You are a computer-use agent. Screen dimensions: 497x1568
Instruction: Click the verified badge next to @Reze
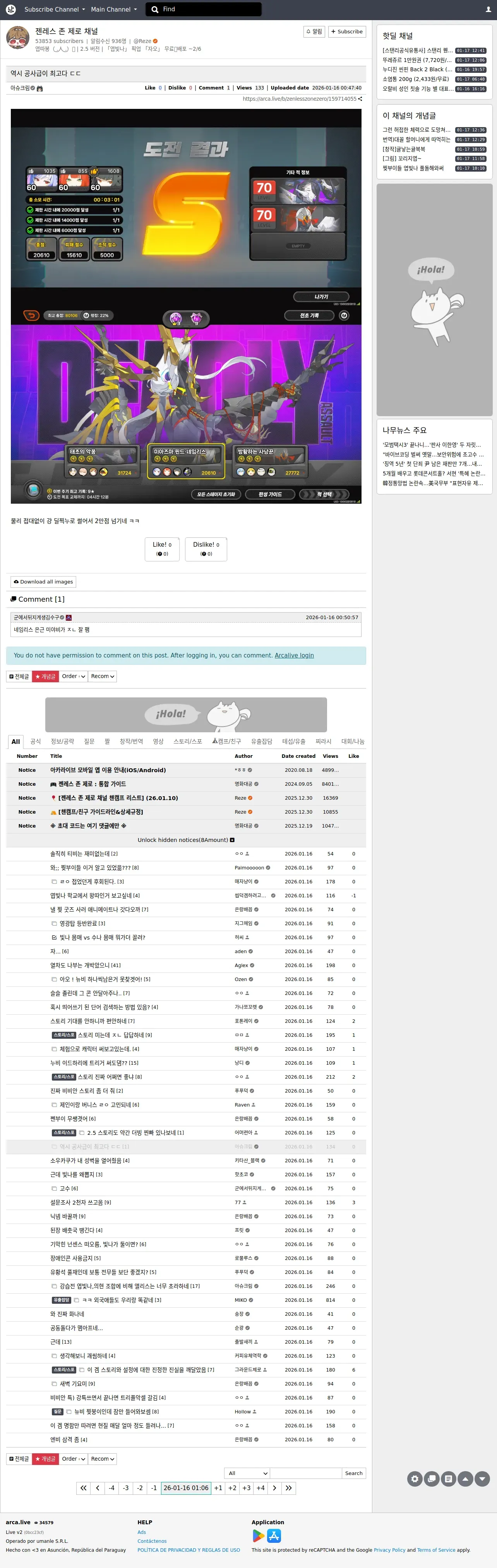[155, 41]
